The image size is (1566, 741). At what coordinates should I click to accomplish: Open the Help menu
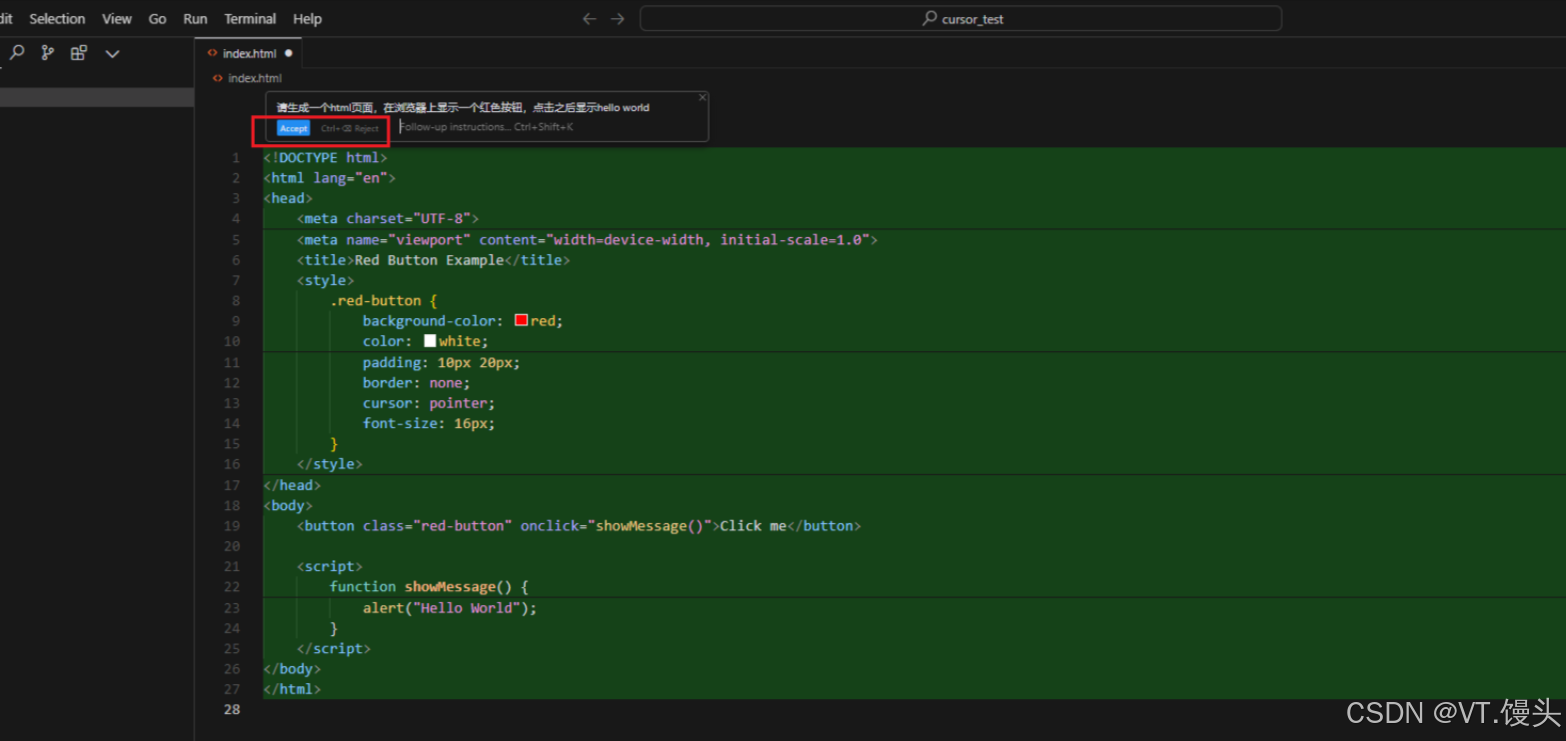[307, 19]
